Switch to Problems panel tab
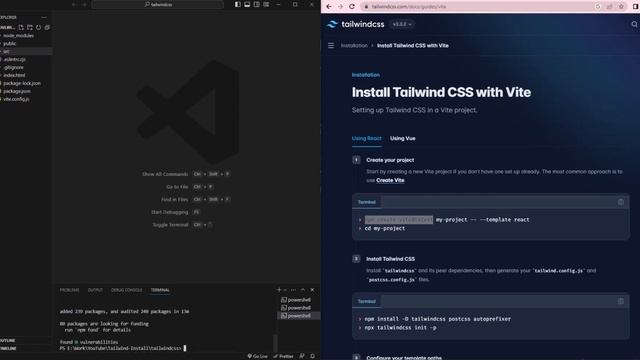 point(69,290)
